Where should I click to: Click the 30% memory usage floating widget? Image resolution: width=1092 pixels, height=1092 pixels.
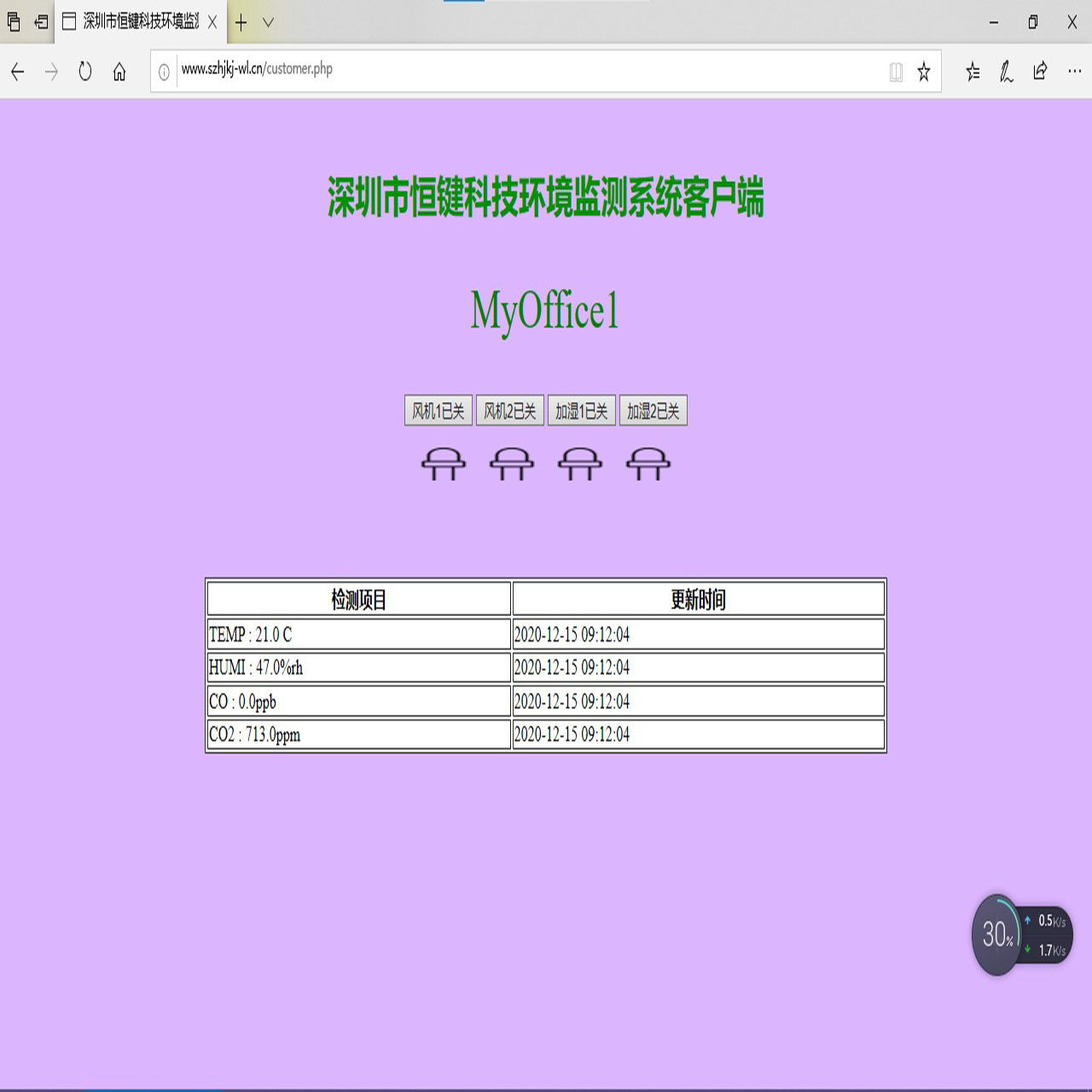(996, 935)
